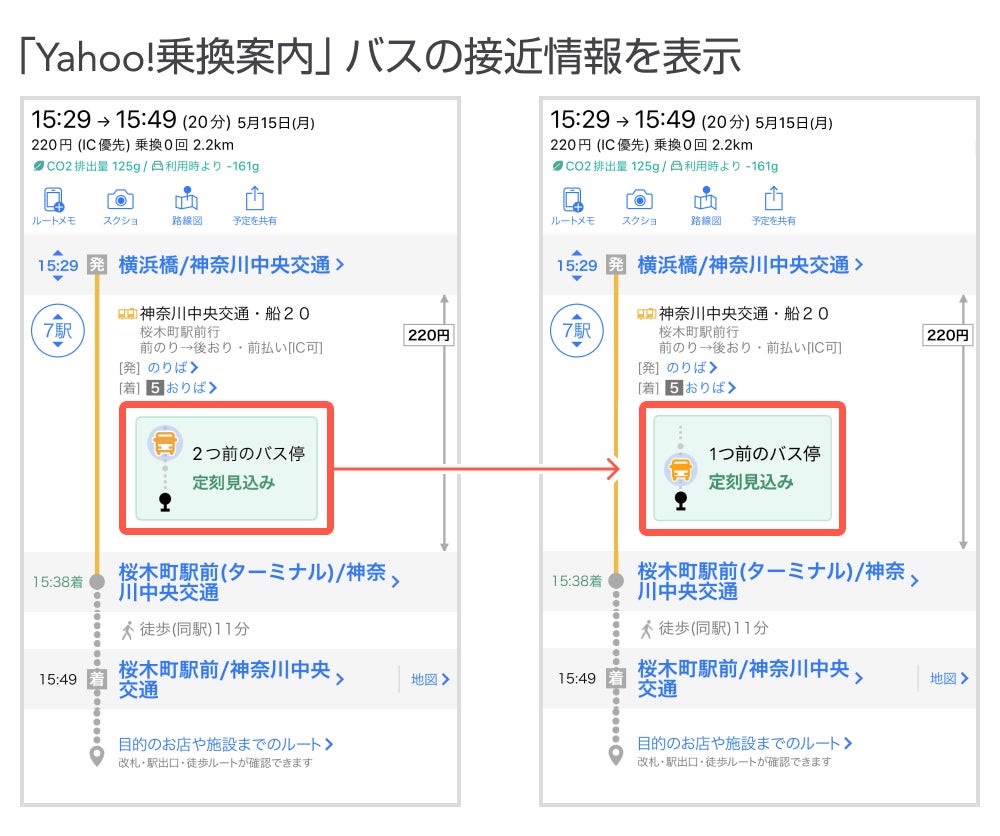Click bus stop pin in right approach card
This screenshot has height=836, width=1000.
tap(680, 501)
